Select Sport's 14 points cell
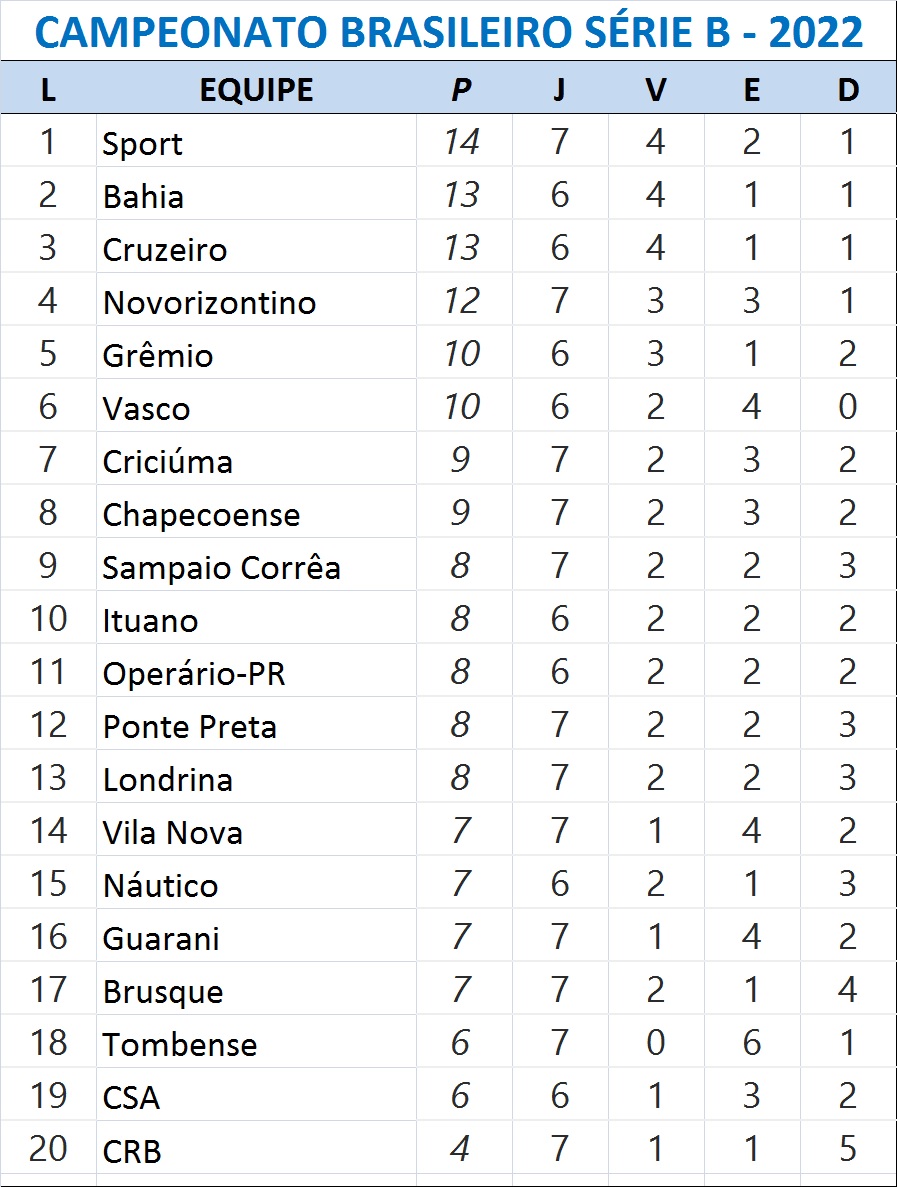This screenshot has height=1187, width=897. (461, 143)
